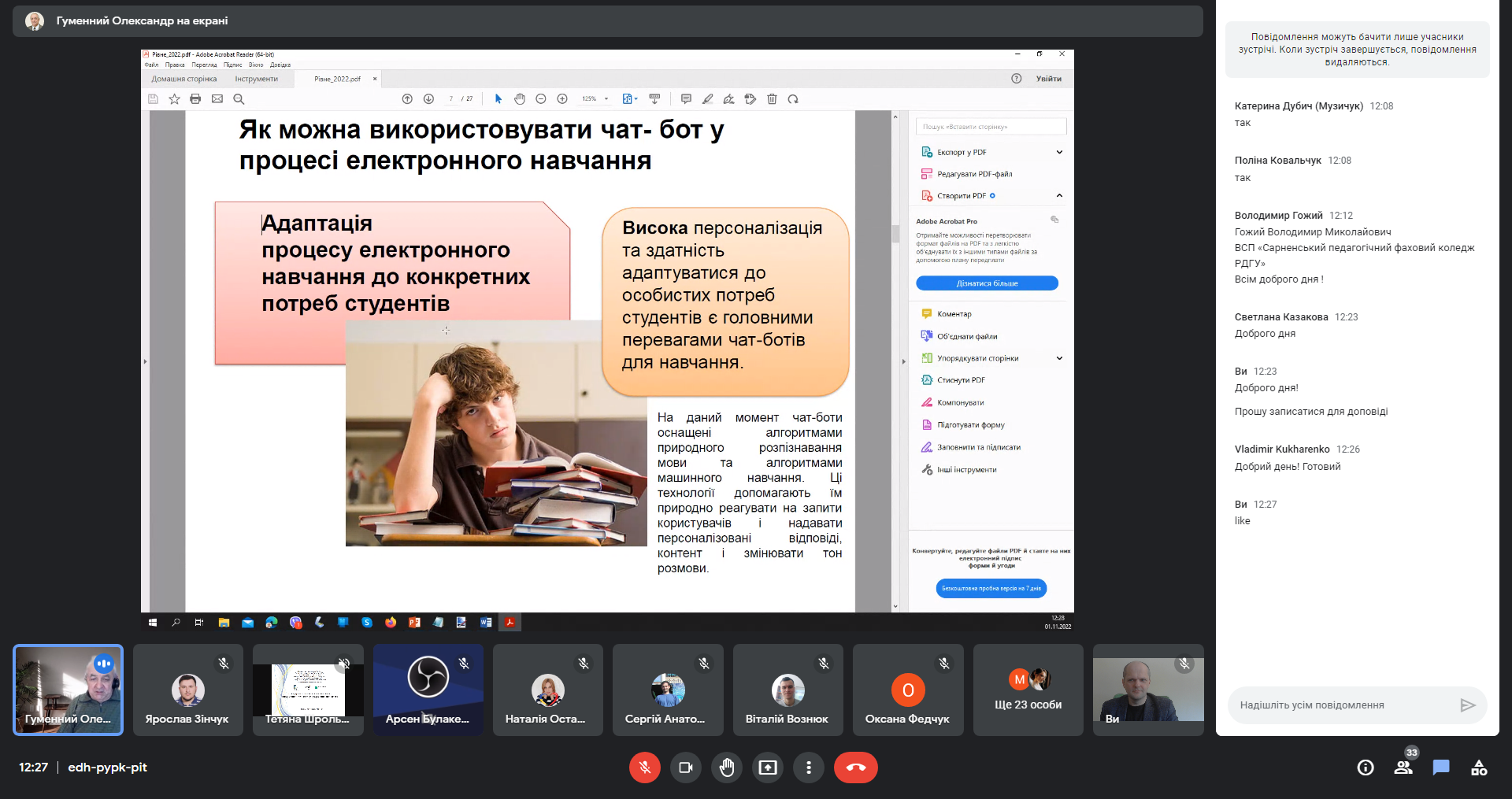1512x799 pixels.
Task: Click the Acrobat zoom in plus icon
Action: click(x=562, y=99)
